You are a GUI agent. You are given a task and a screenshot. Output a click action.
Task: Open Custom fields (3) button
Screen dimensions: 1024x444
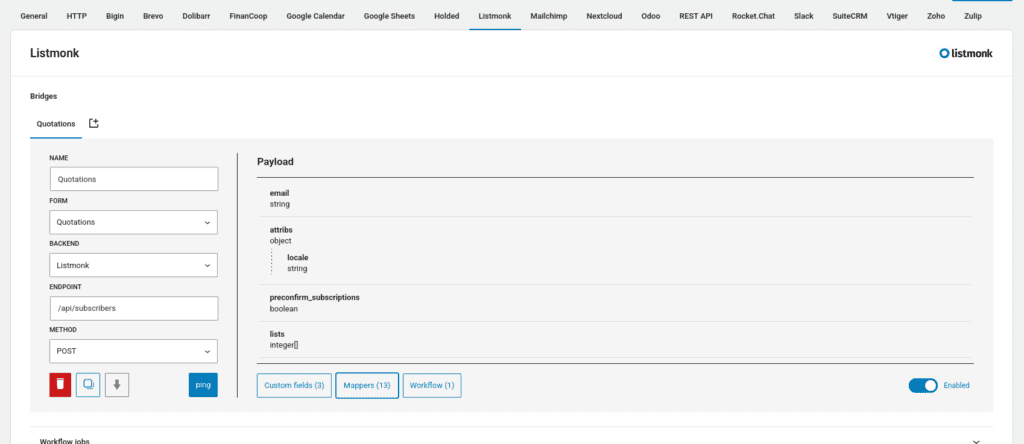coord(294,385)
